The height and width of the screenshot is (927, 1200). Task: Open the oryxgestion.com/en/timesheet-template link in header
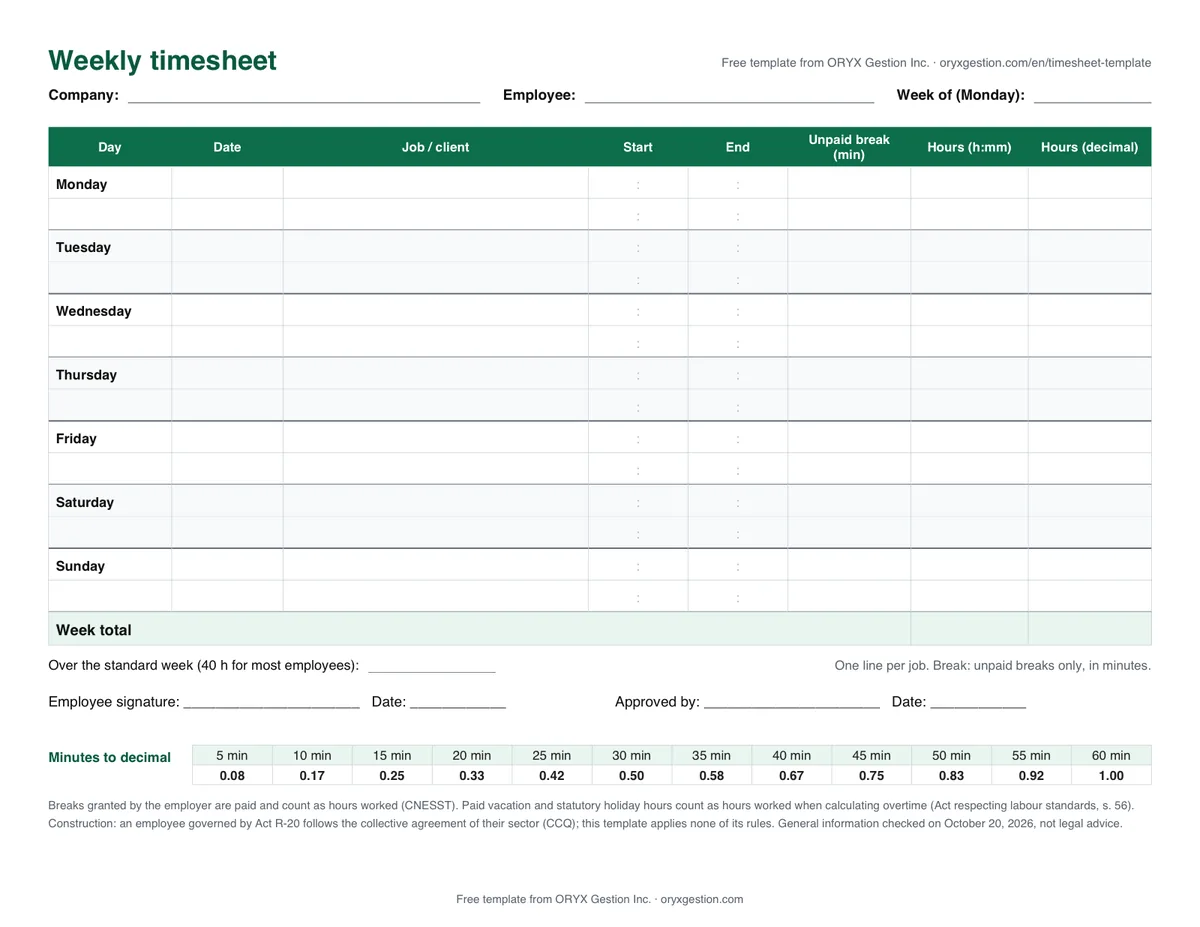point(1045,63)
